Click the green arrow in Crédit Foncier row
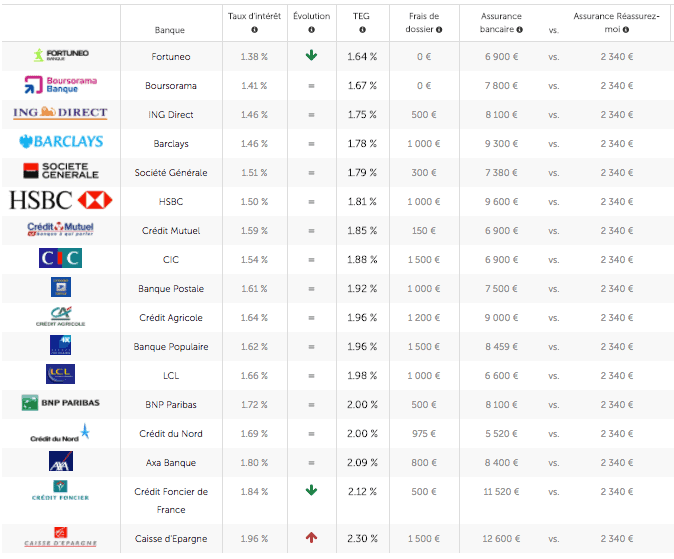The width and height of the screenshot is (674, 559). point(311,491)
